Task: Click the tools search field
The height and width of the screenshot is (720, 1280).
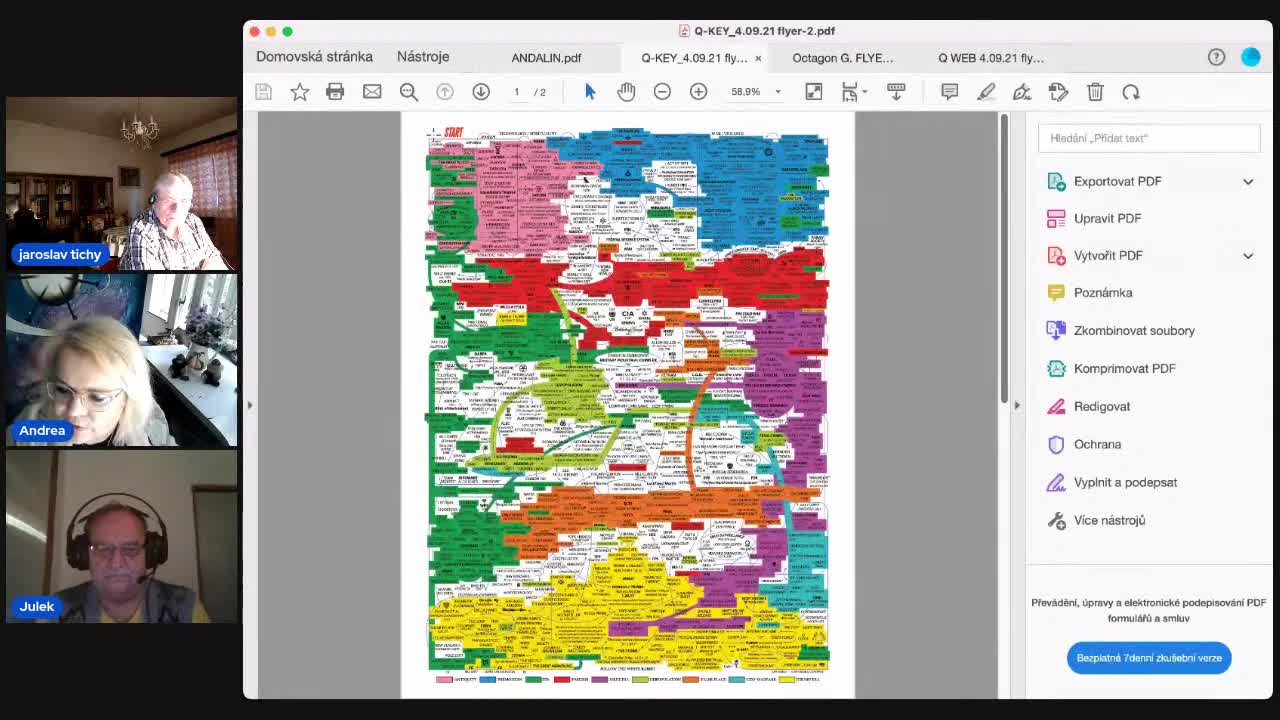Action: pos(1149,138)
